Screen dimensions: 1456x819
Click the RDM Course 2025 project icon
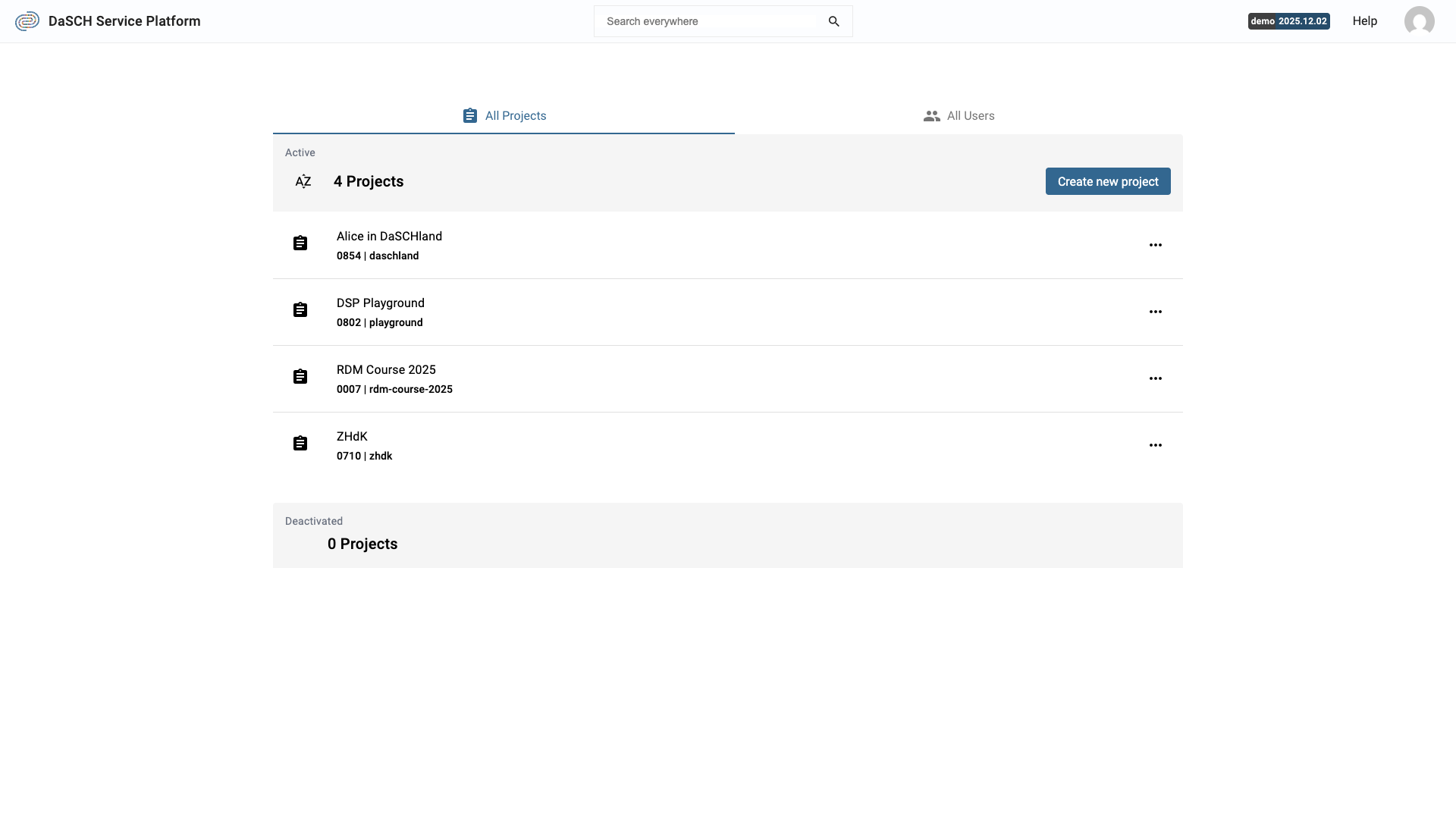pos(301,376)
